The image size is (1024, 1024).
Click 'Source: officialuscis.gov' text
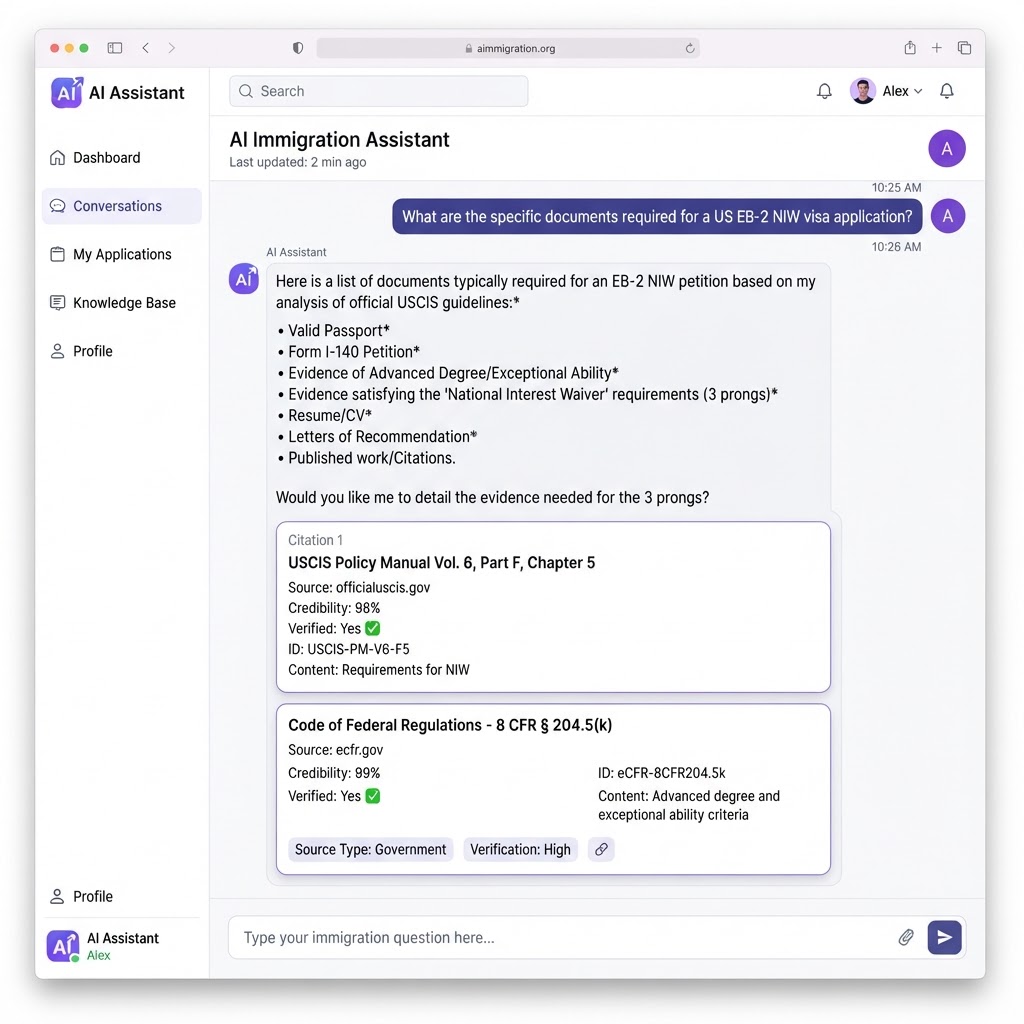tap(359, 587)
